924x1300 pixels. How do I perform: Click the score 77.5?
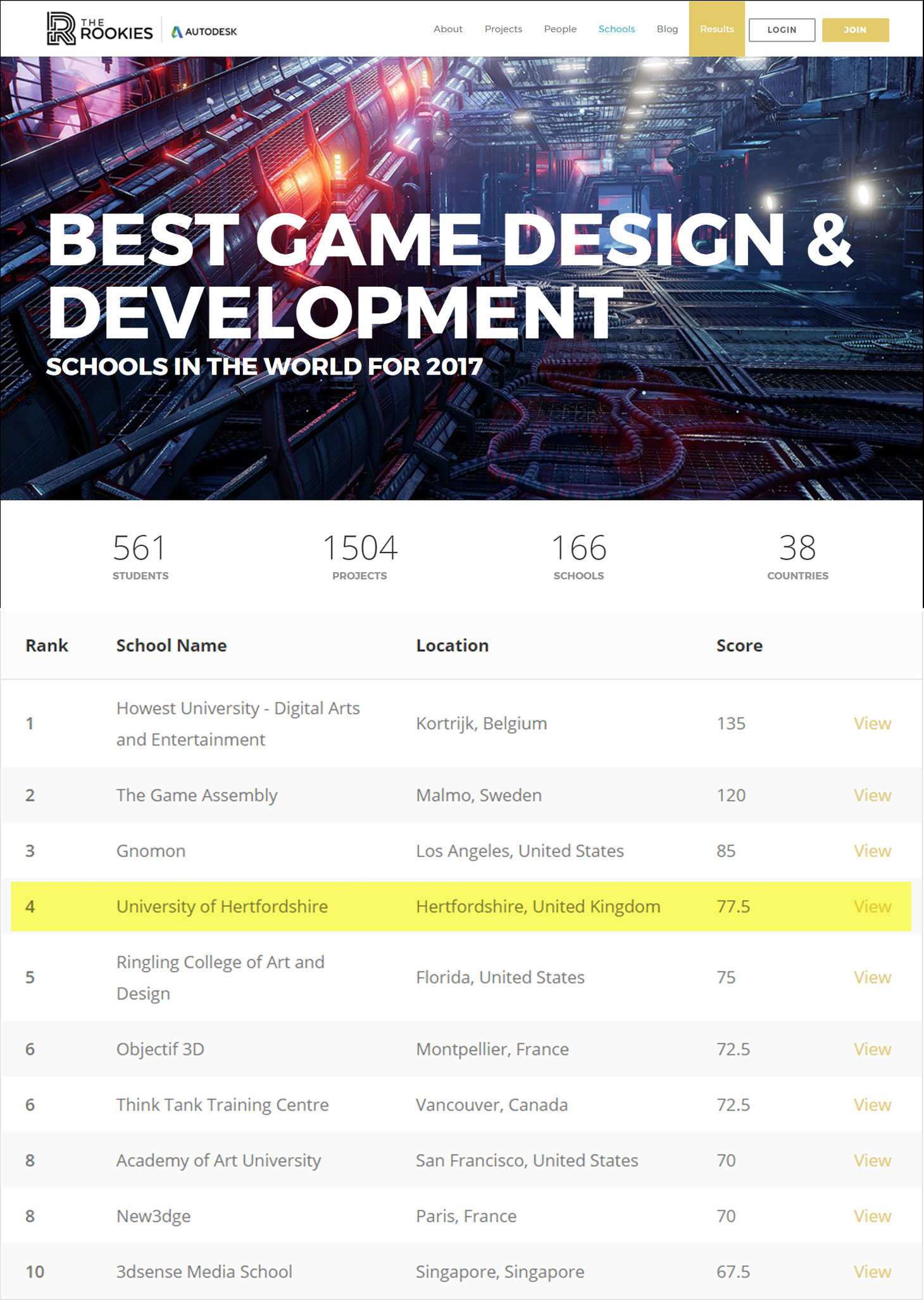(733, 906)
